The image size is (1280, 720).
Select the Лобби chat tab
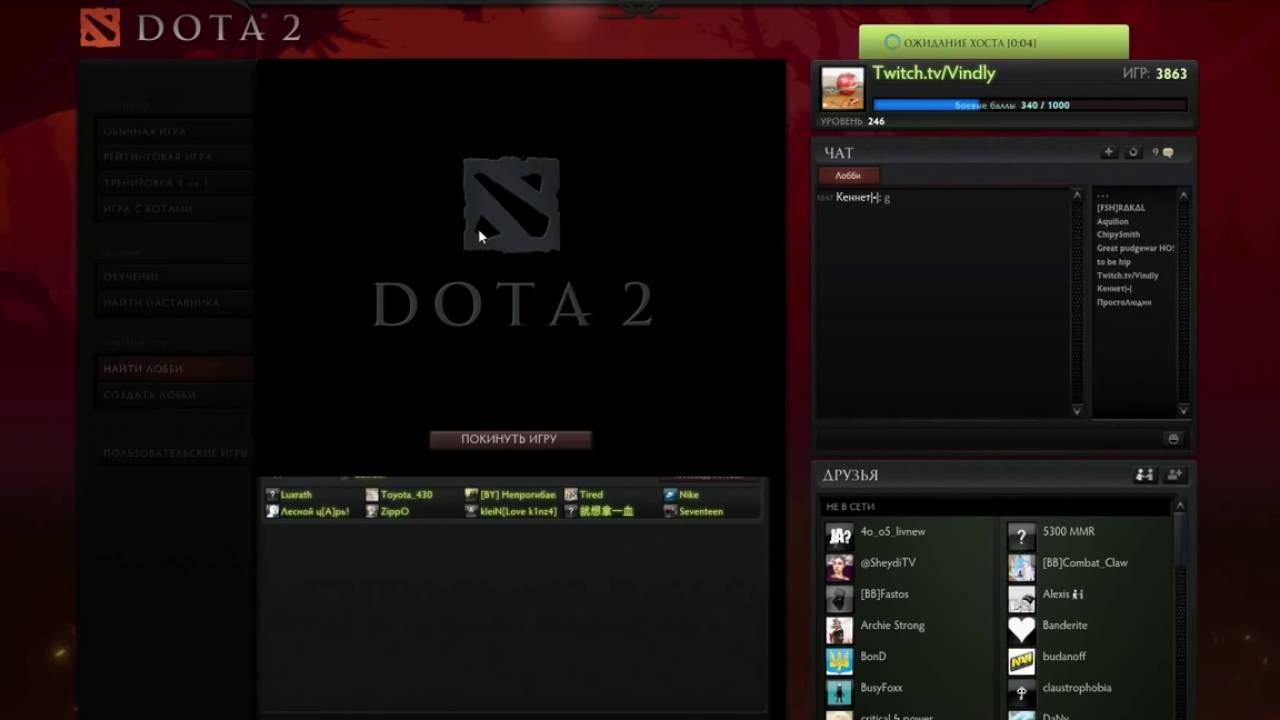coord(848,175)
